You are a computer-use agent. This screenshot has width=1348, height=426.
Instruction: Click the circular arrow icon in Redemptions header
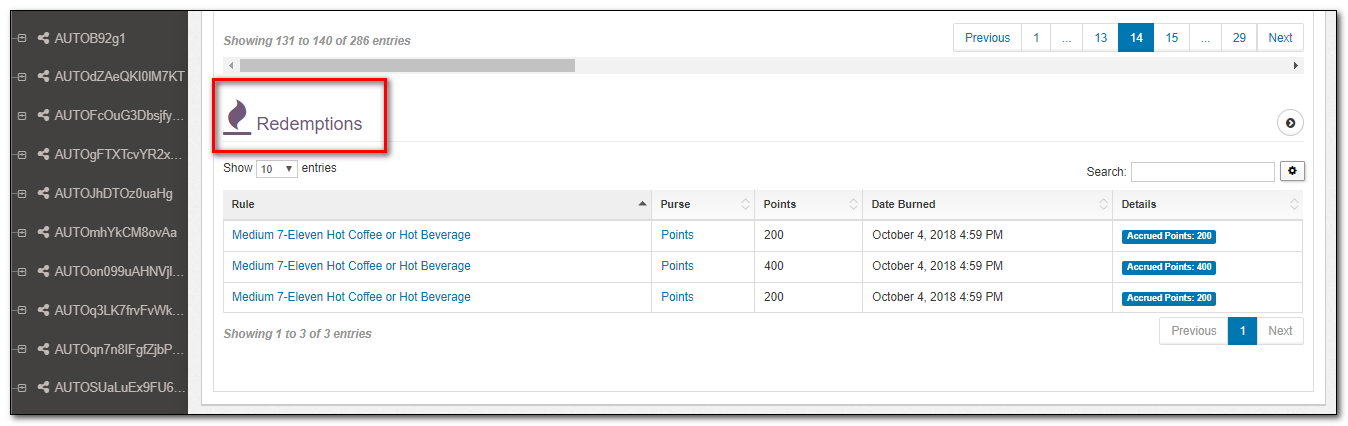click(1290, 123)
